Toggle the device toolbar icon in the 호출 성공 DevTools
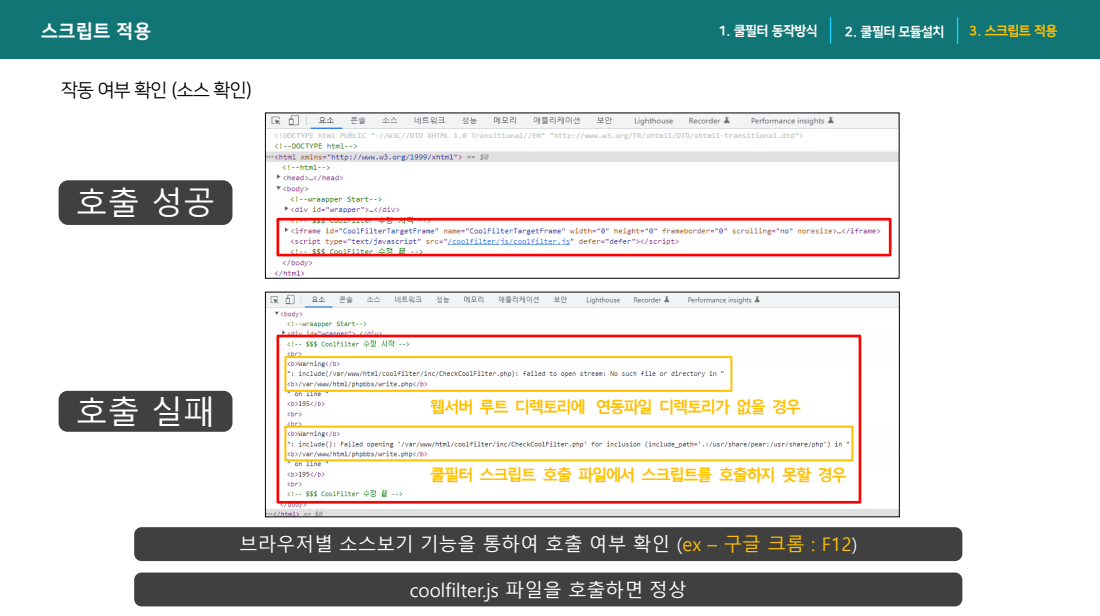 [294, 121]
